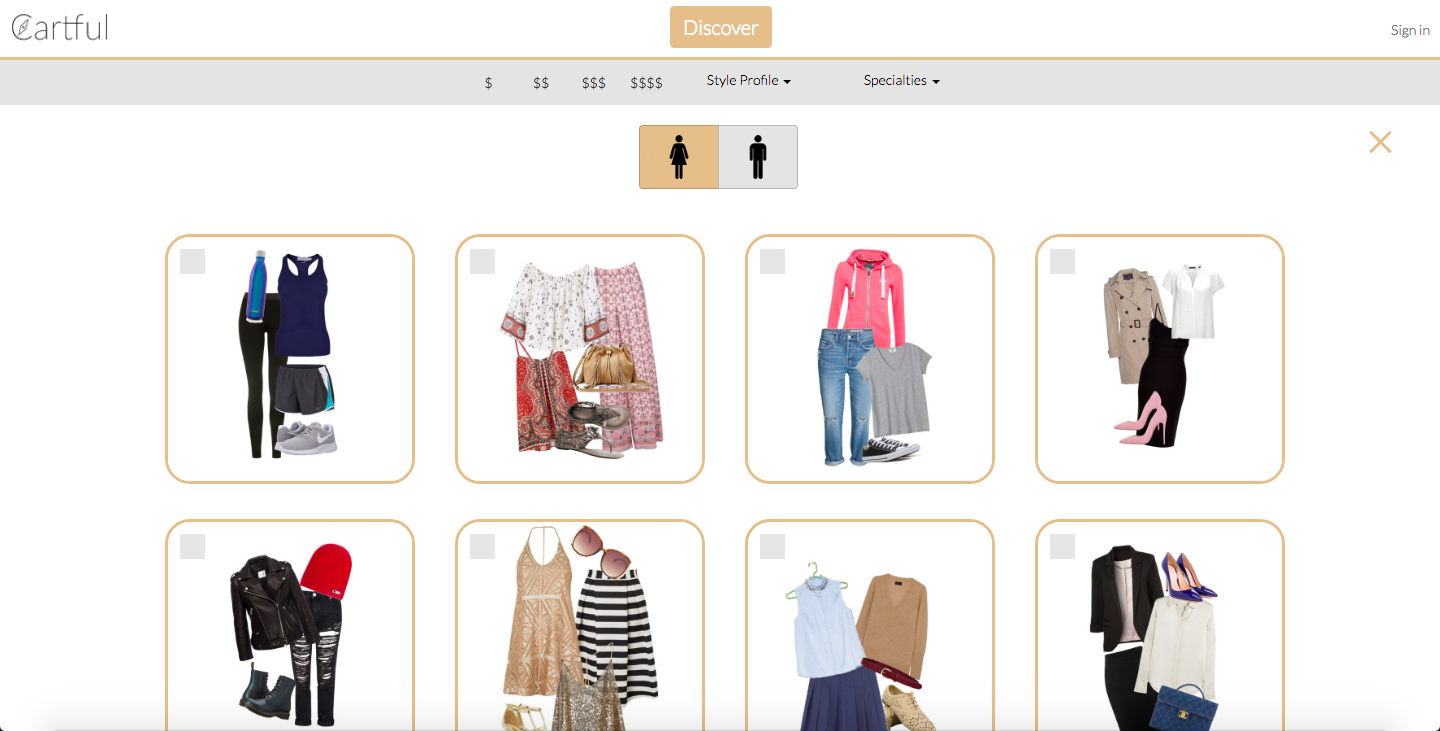This screenshot has height=731, width=1440.
Task: Check the athletic leggings outfit checkbox
Action: coord(191,261)
